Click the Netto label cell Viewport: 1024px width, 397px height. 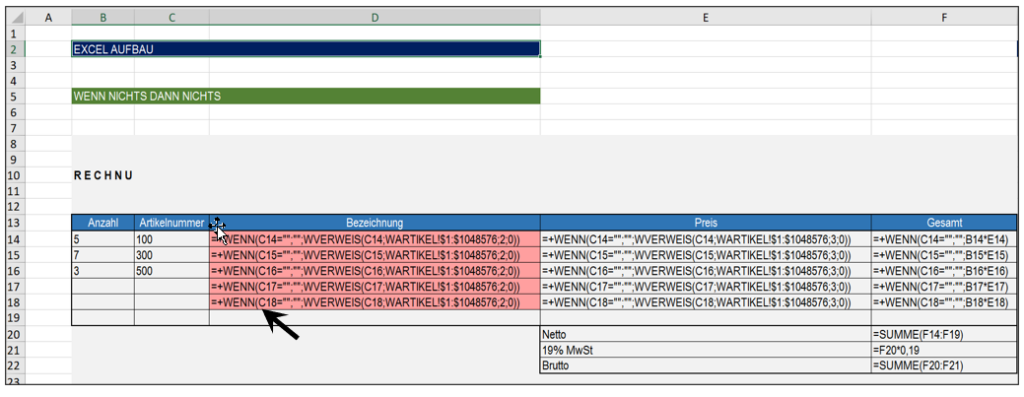pos(705,334)
